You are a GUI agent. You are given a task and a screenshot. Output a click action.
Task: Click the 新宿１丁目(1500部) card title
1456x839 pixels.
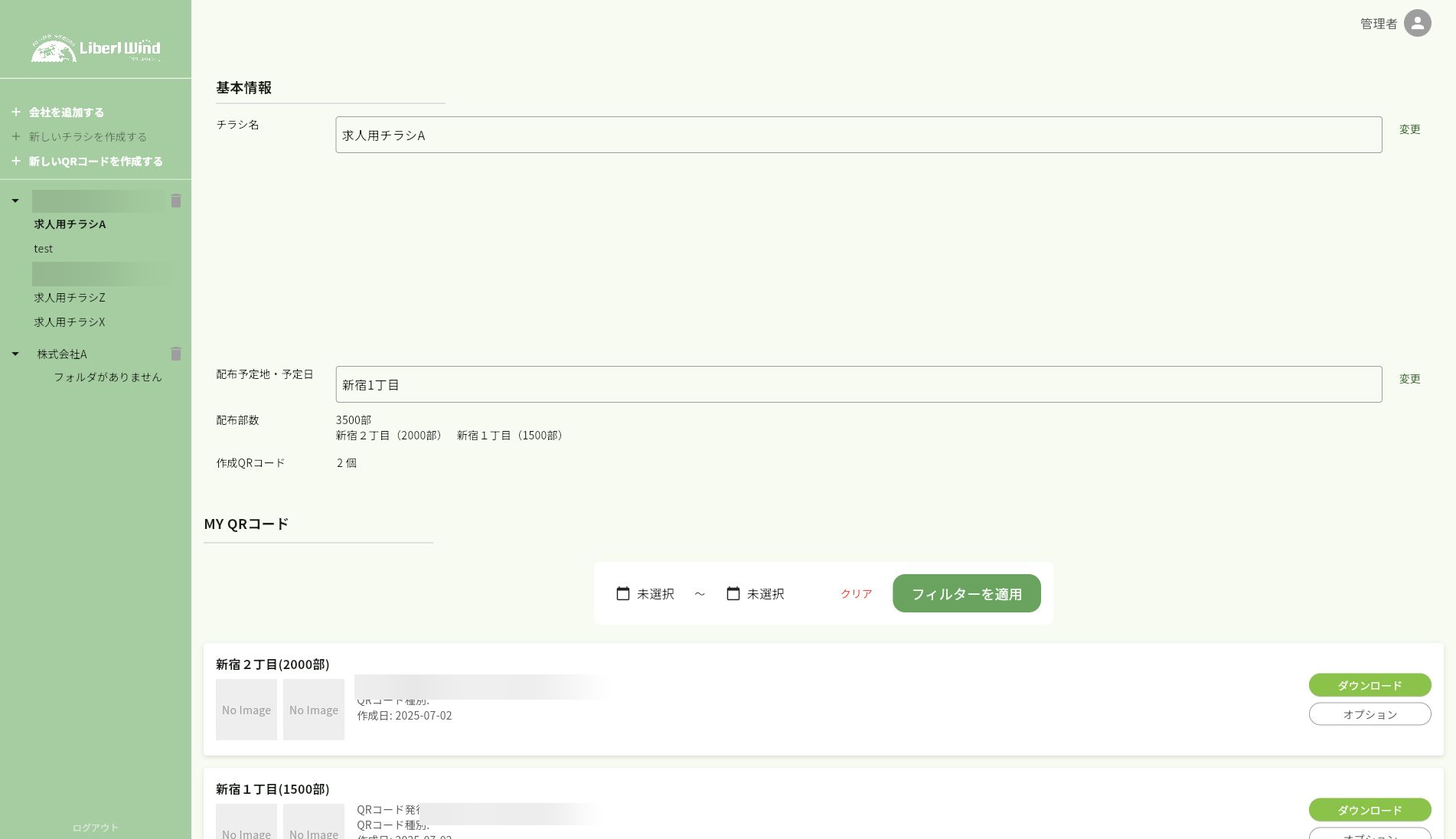click(x=273, y=788)
